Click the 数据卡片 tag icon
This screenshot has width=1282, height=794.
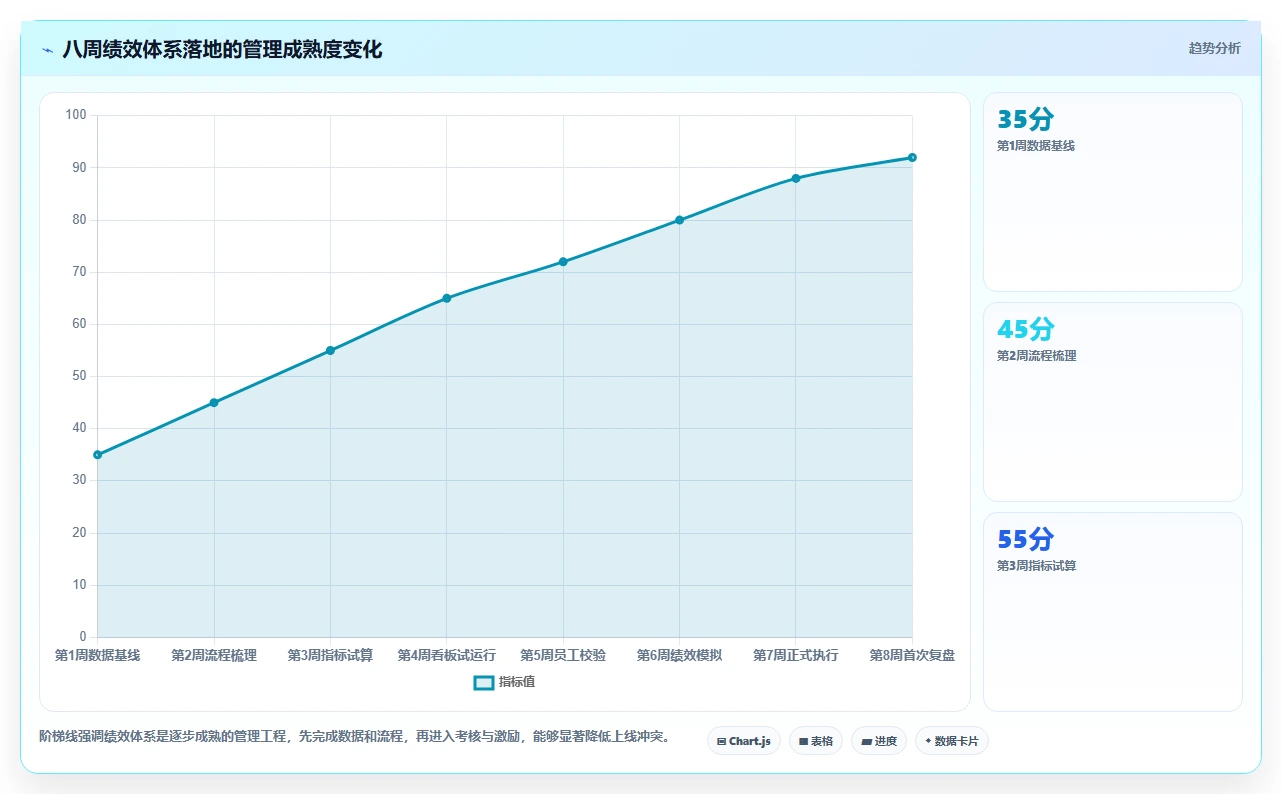pyautogui.click(x=928, y=742)
